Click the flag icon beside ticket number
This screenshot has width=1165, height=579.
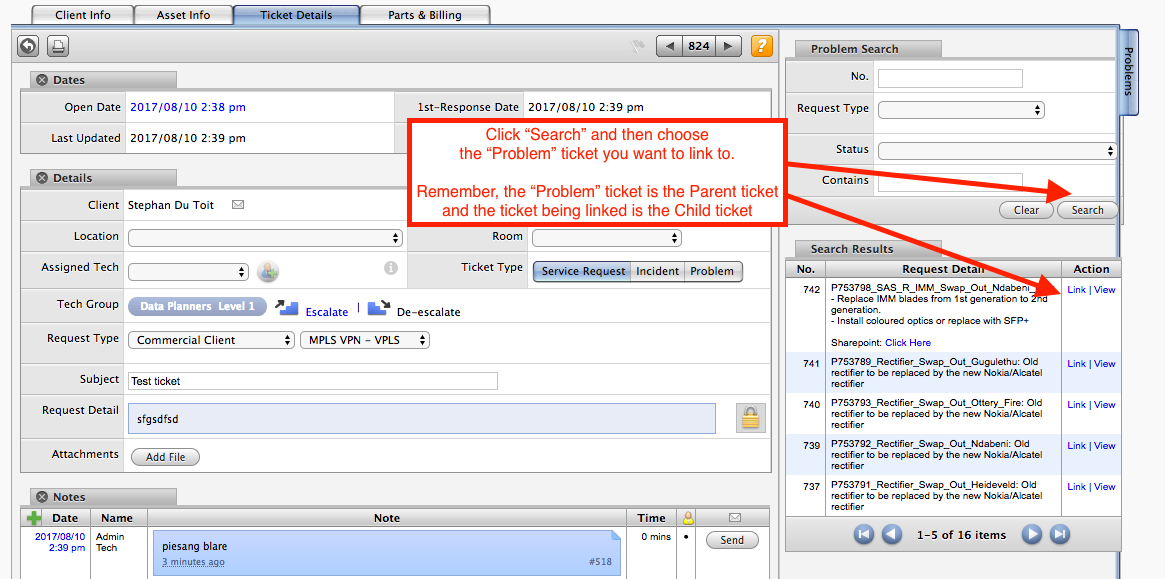click(x=637, y=46)
